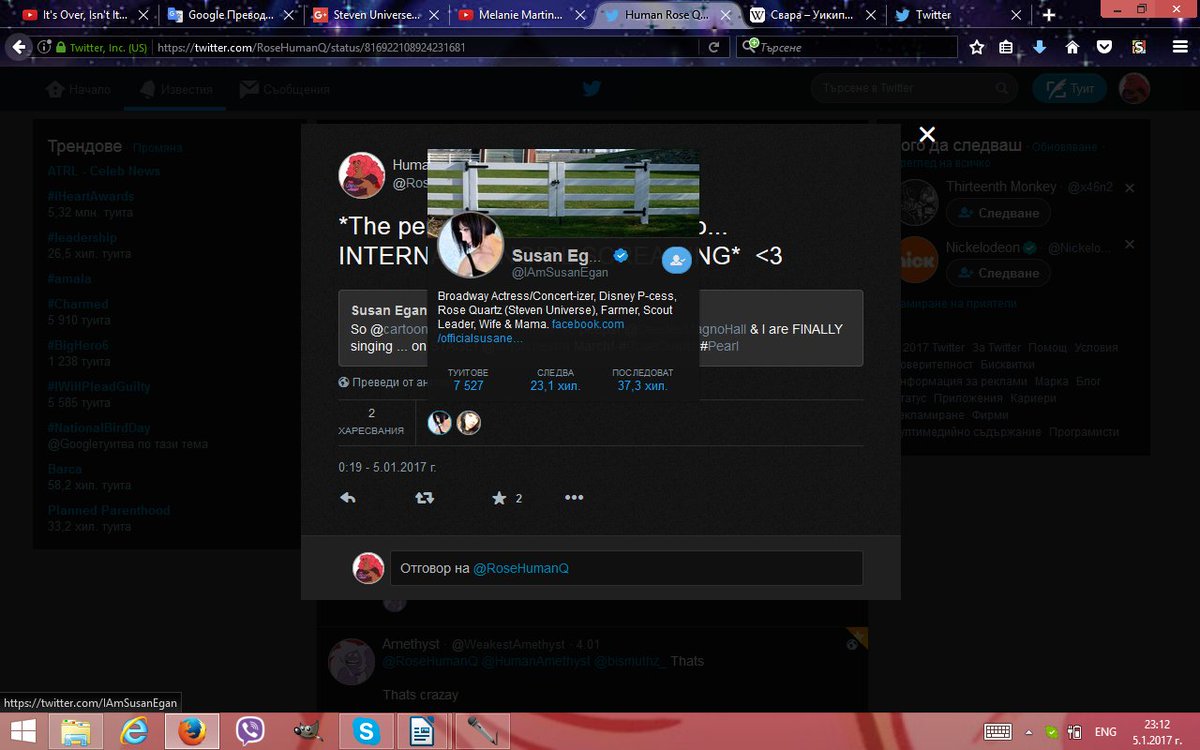Image resolution: width=1200 pixels, height=750 pixels.
Task: Open a new tab with plus button
Action: [x=1049, y=15]
